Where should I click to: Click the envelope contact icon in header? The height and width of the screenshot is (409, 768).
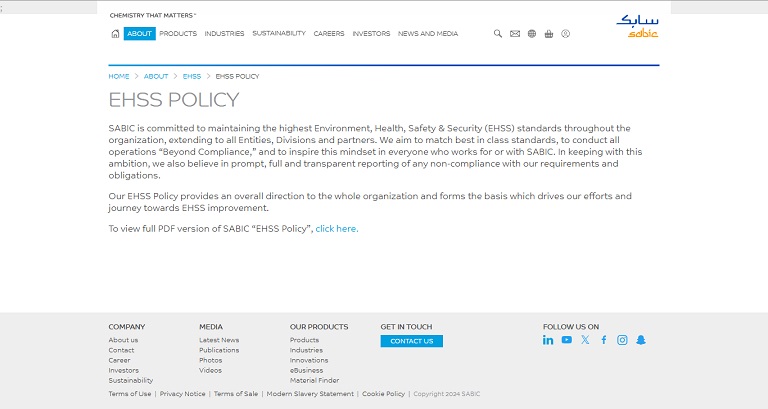515,34
